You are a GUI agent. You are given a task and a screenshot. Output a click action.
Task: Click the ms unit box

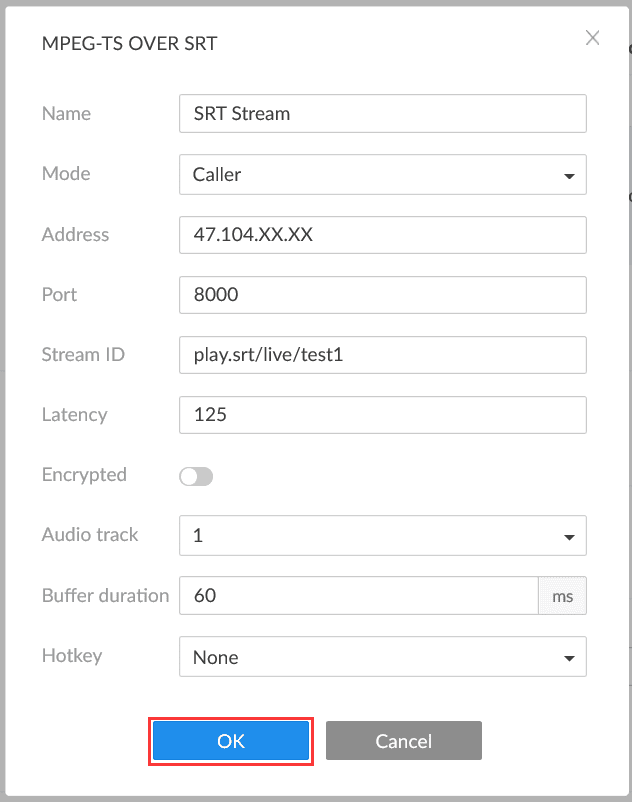coord(562,595)
